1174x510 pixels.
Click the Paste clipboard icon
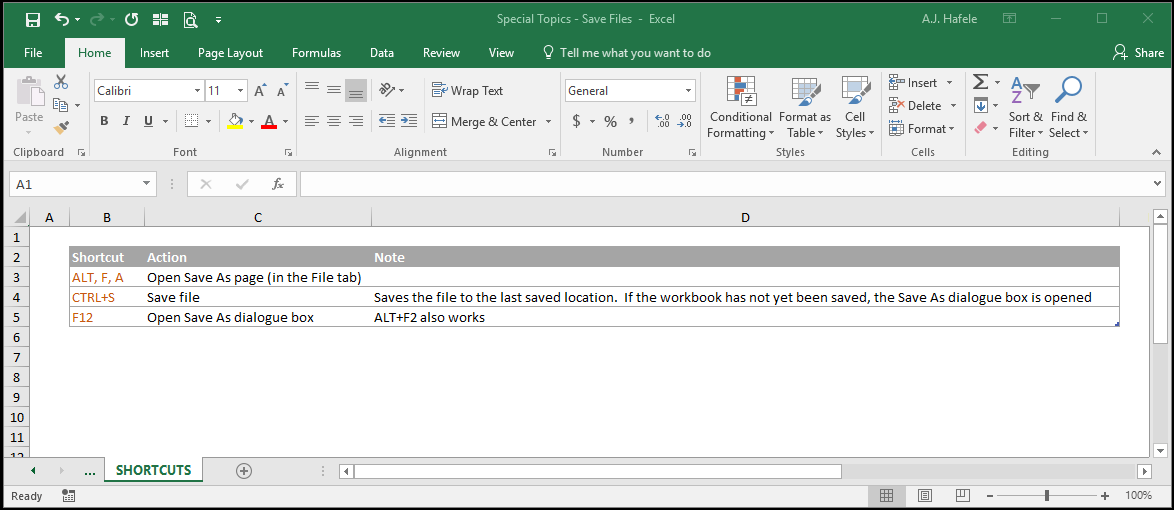tap(30, 91)
